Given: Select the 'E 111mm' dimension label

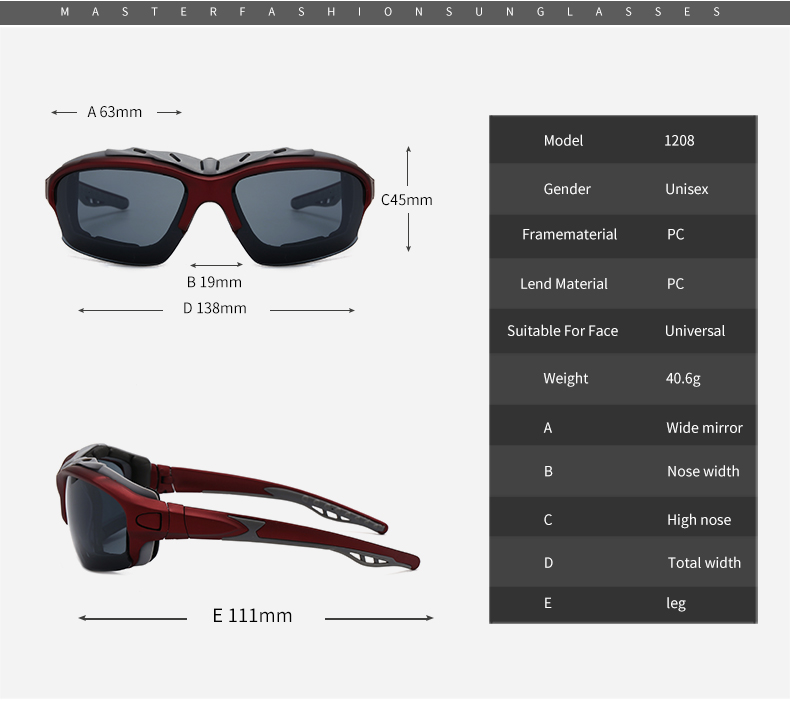Looking at the screenshot, I should tap(252, 616).
